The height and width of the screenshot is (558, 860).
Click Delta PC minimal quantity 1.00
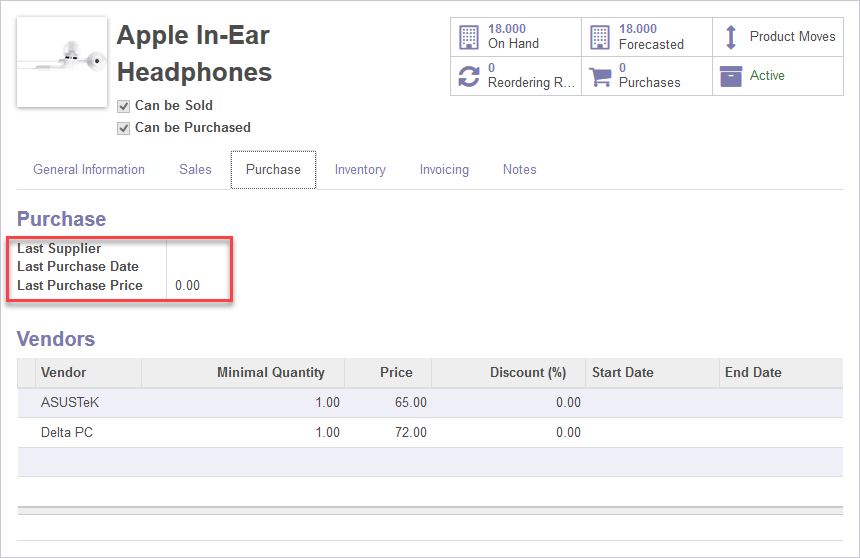[x=327, y=433]
